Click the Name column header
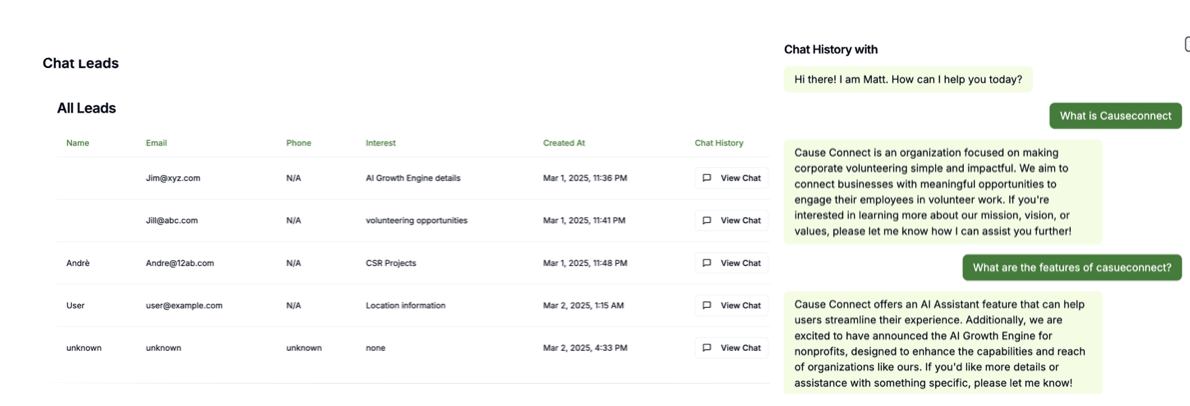Viewport: 1190px width, 406px height. [x=77, y=143]
